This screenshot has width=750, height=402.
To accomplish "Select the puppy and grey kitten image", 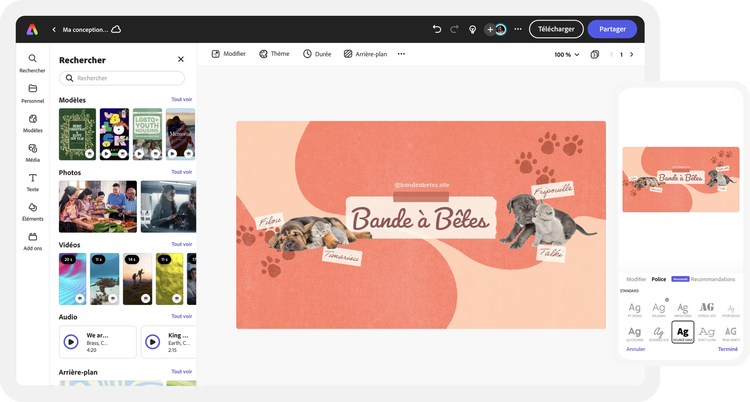I will [544, 221].
